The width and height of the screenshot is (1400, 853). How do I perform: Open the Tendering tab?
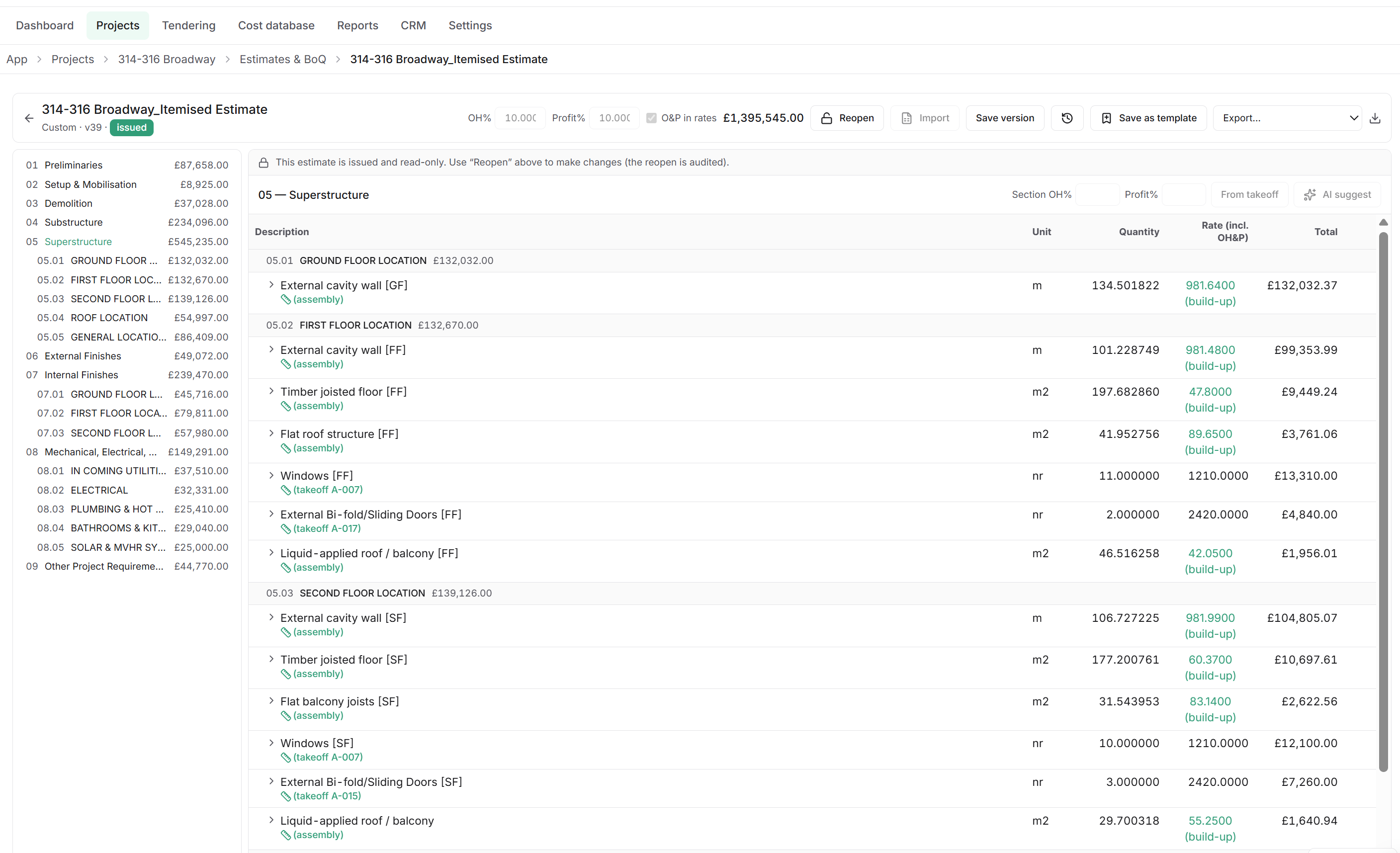coord(188,25)
